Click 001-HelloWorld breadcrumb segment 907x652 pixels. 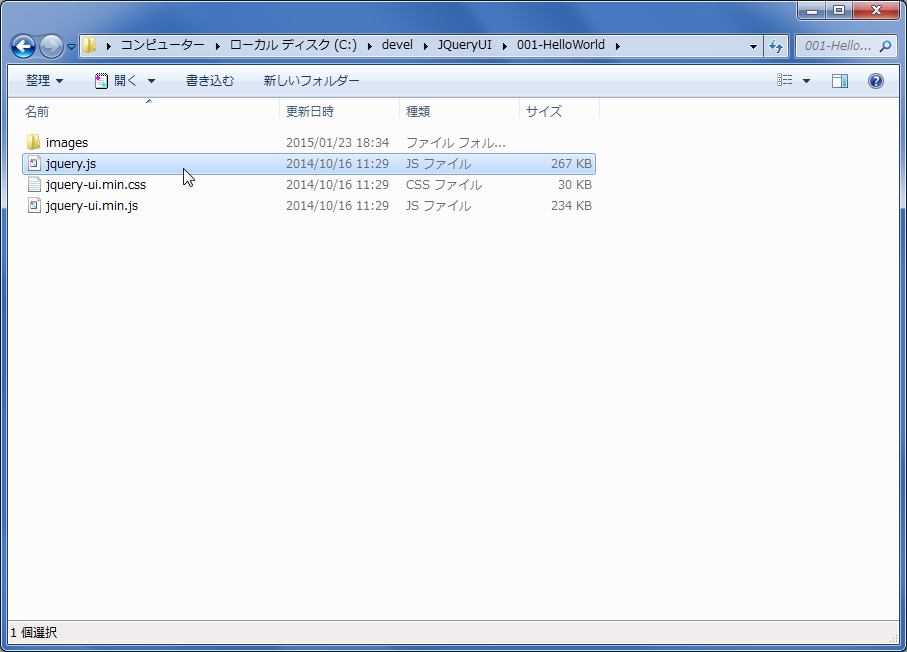[561, 45]
